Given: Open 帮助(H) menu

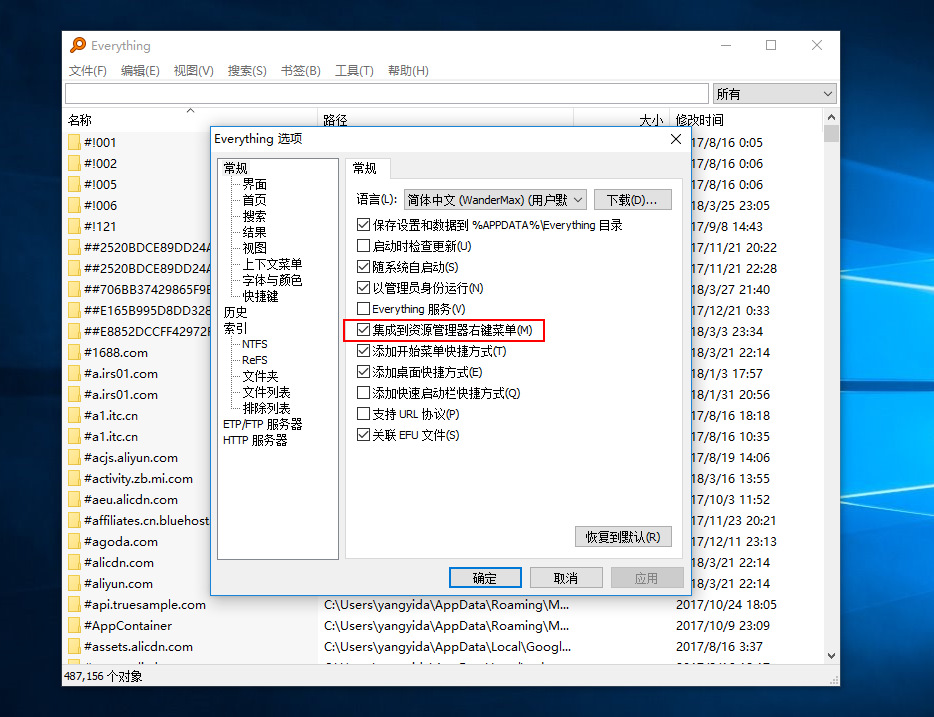Looking at the screenshot, I should (408, 71).
